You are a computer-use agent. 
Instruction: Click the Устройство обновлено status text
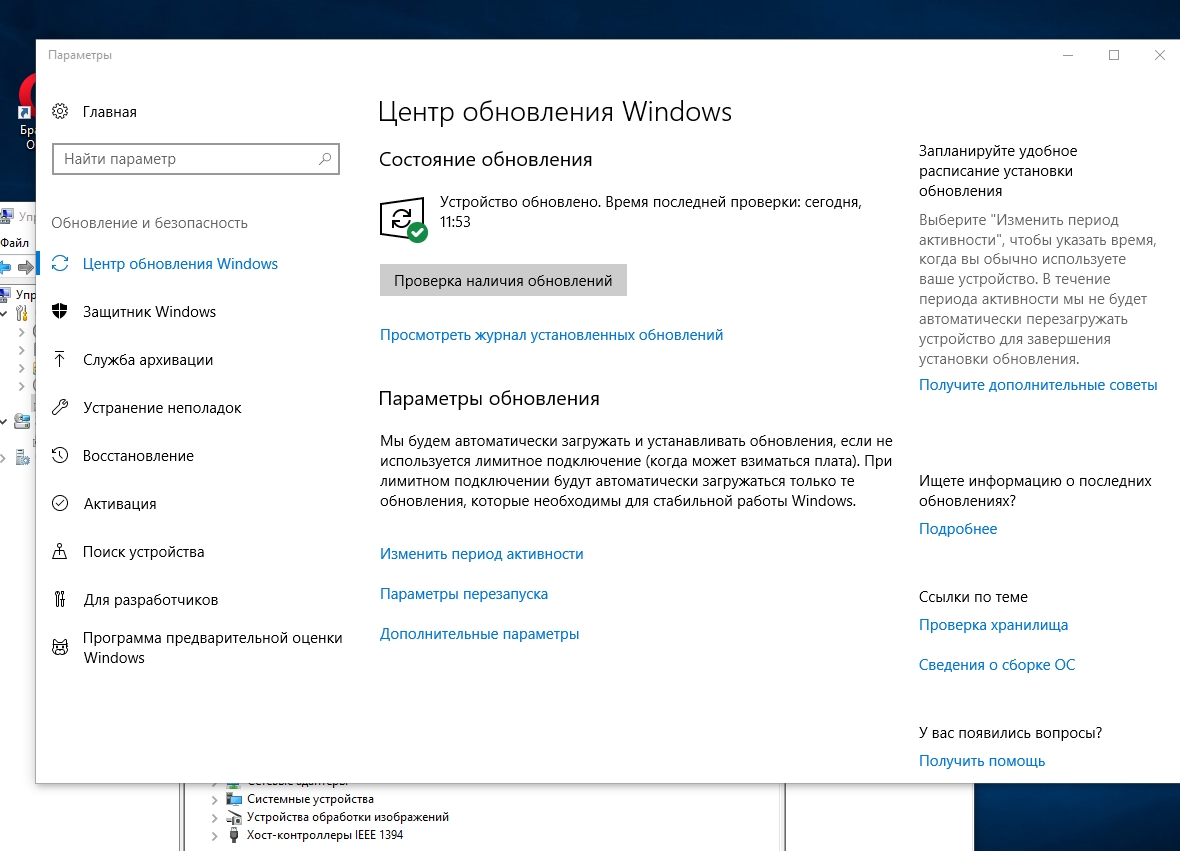(650, 211)
